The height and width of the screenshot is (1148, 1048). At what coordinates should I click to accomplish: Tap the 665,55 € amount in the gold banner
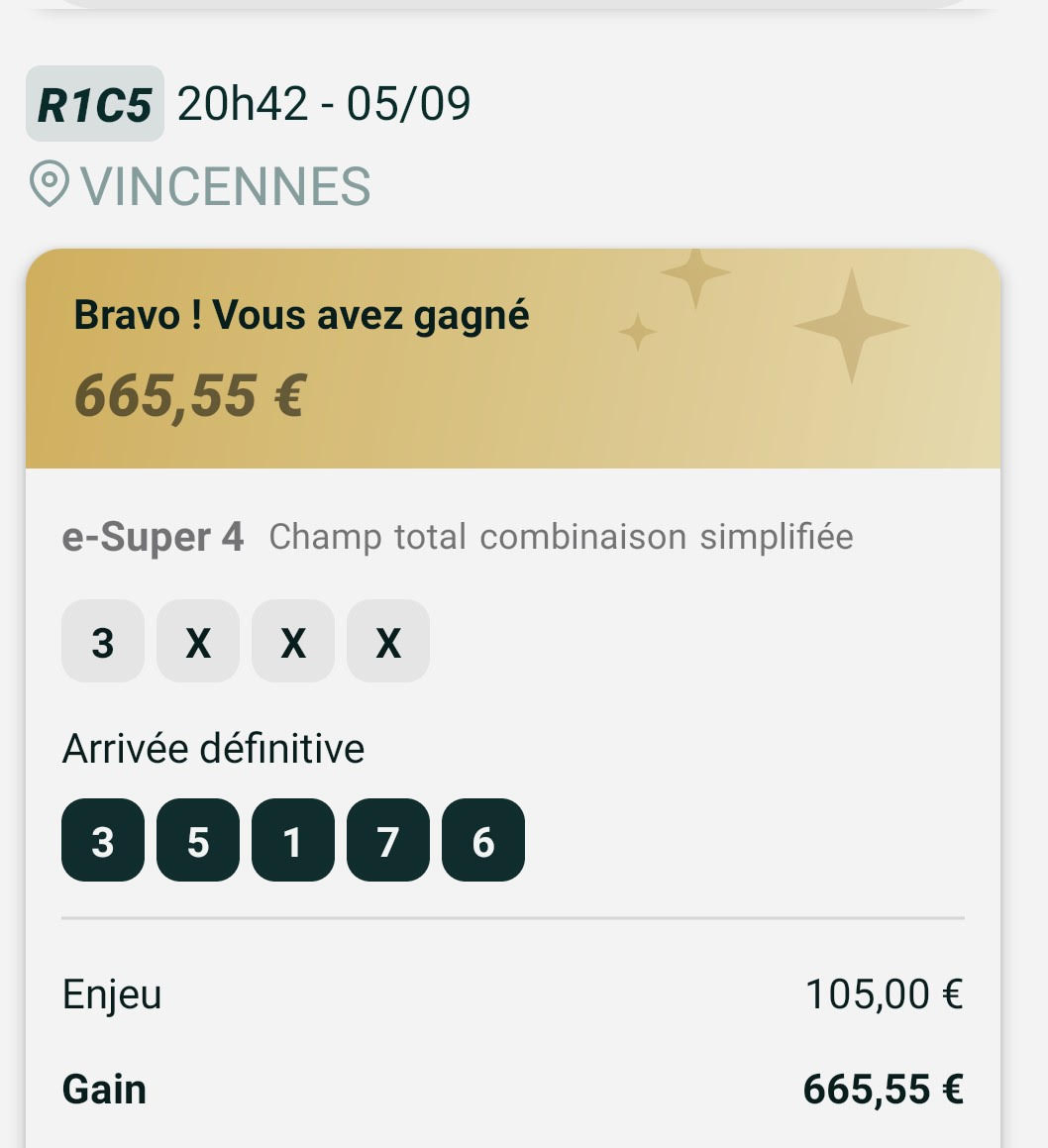click(189, 395)
